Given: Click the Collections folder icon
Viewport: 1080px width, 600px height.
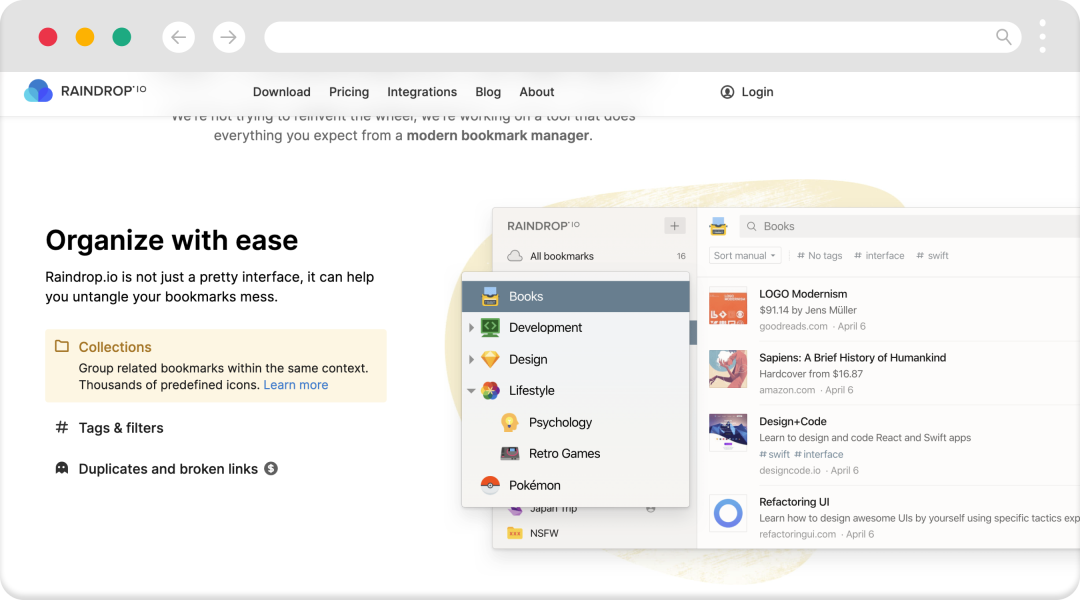Looking at the screenshot, I should click(62, 346).
